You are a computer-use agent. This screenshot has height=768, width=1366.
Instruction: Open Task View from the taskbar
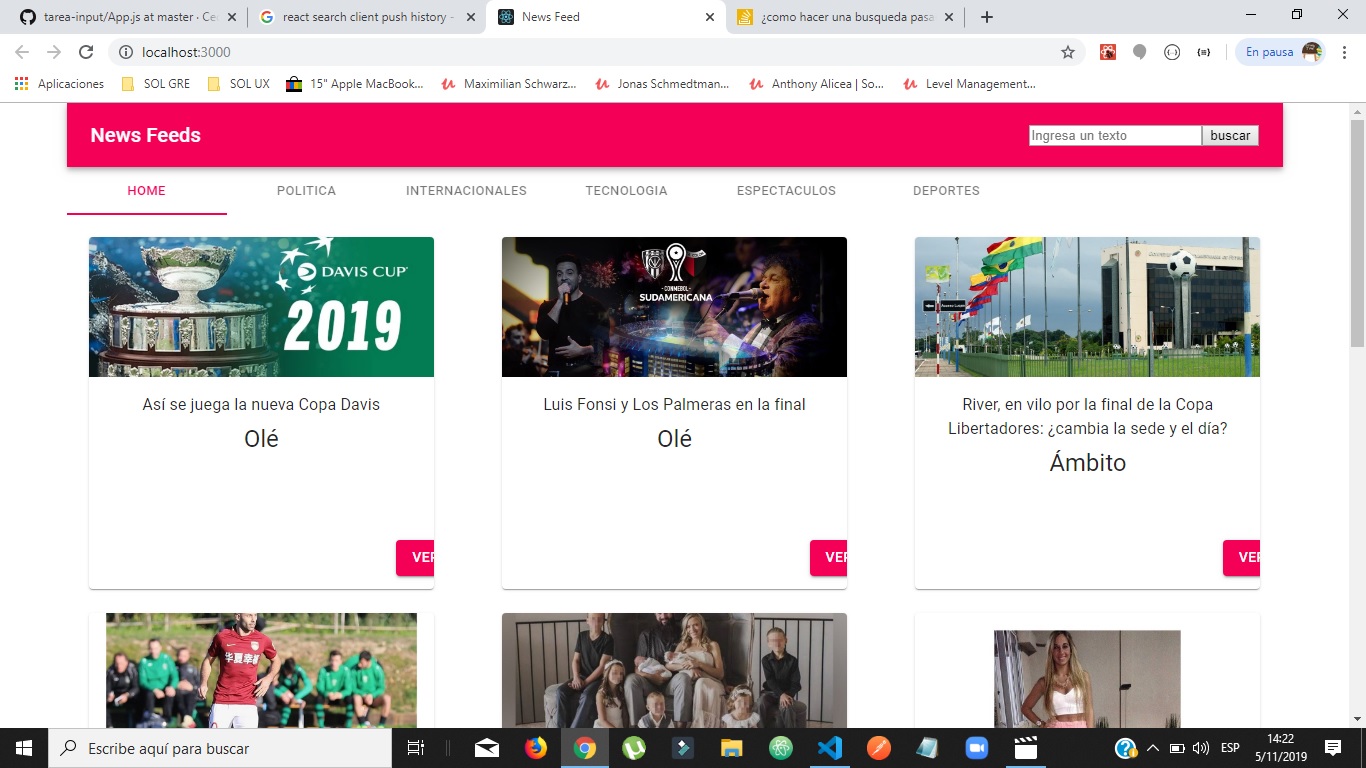(416, 748)
